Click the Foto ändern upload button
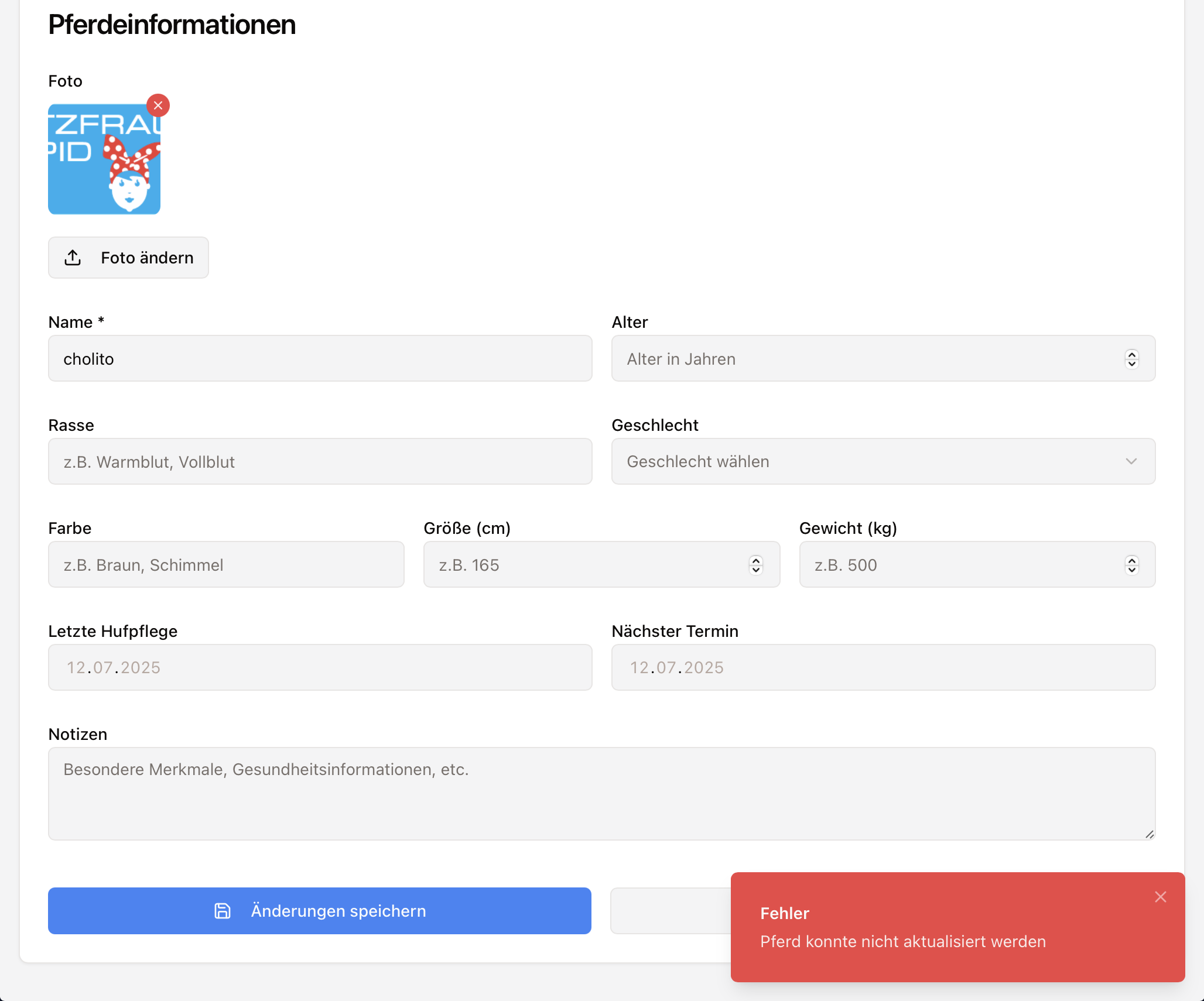Image resolution: width=1204 pixels, height=1001 pixels. (x=128, y=258)
